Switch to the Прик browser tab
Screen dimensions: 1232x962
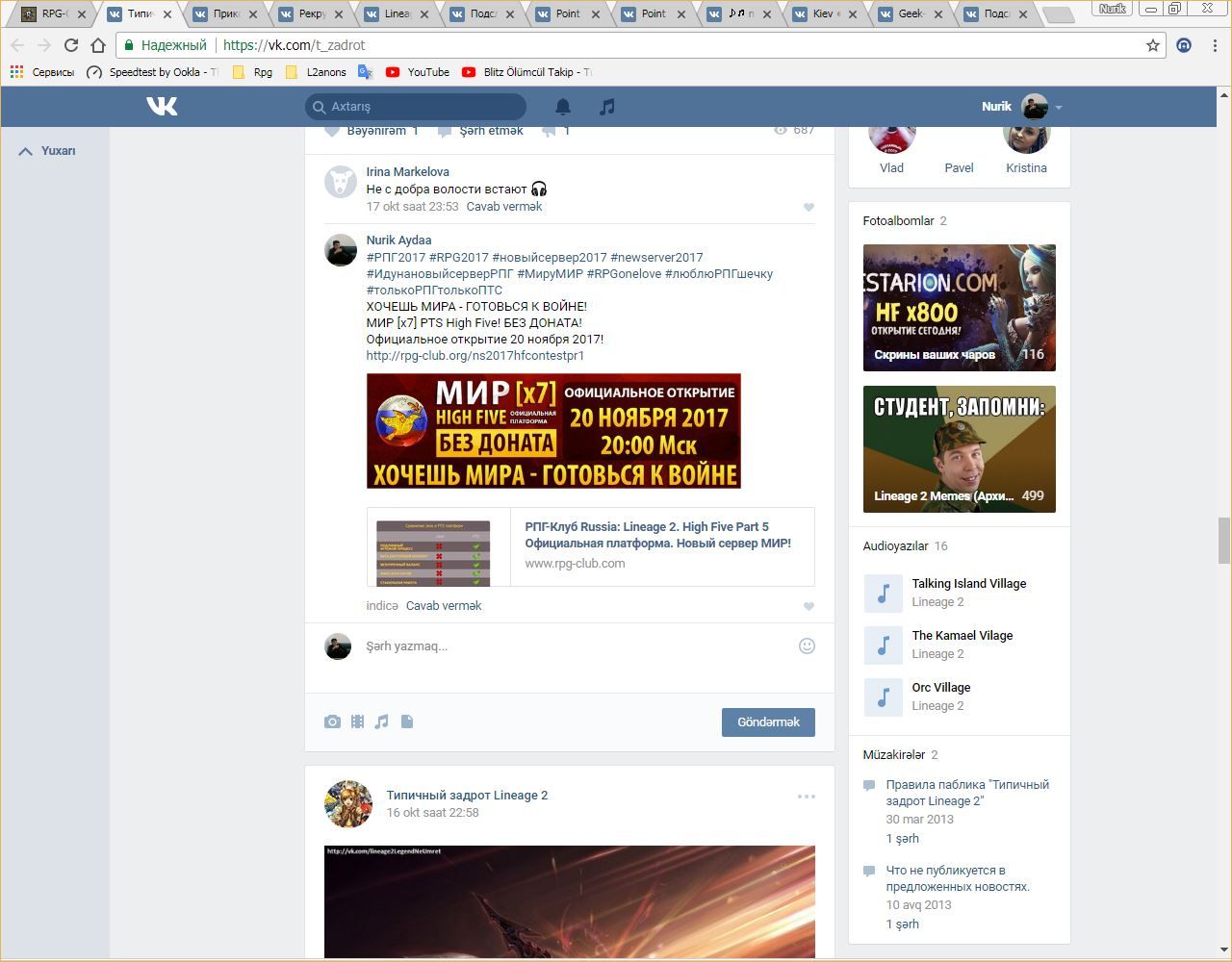[227, 13]
